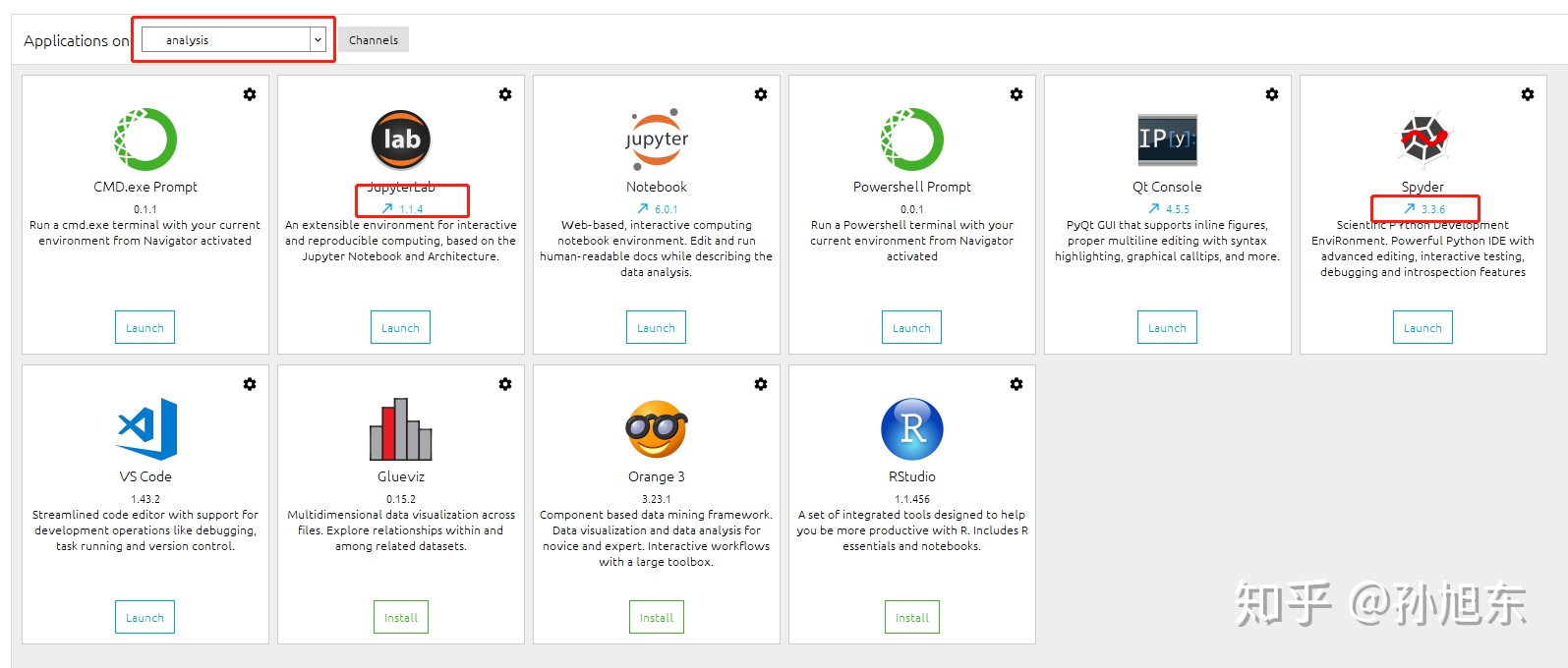Viewport: 1568px width, 668px height.
Task: Open the gear menu on Jupyter Notebook card
Action: (761, 94)
